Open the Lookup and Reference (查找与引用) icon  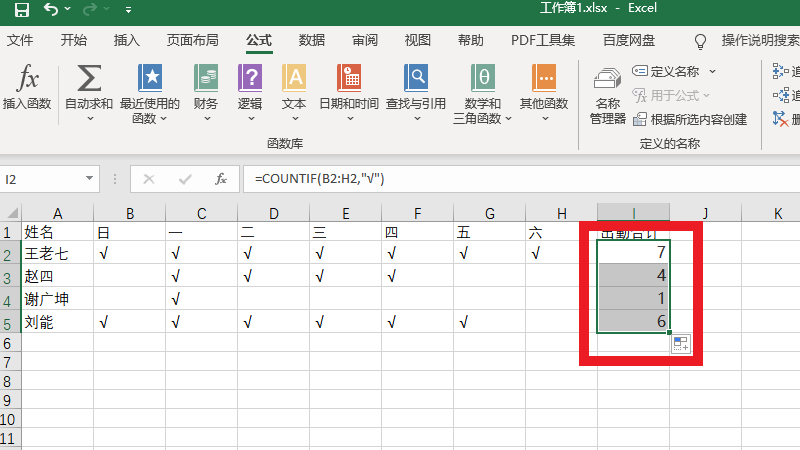tap(416, 80)
